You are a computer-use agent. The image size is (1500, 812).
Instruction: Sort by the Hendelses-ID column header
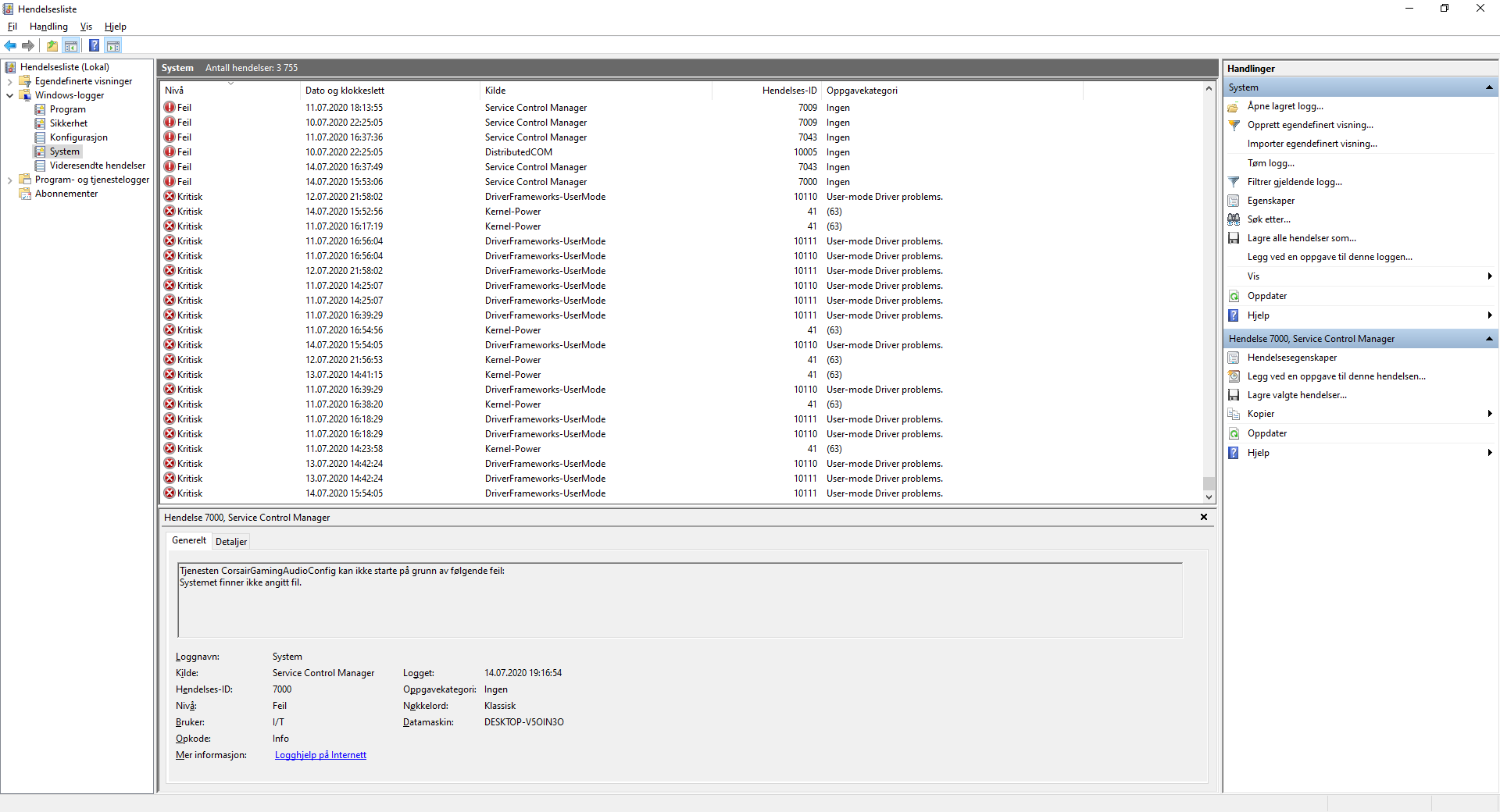click(x=766, y=91)
